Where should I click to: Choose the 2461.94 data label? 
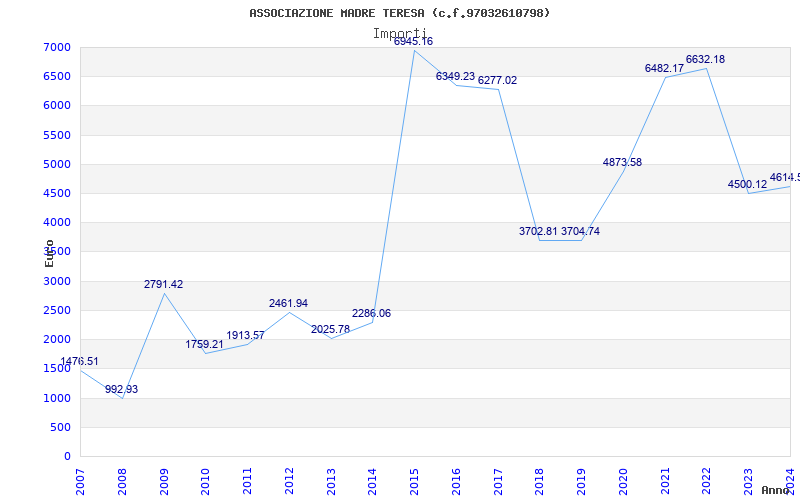[x=288, y=304]
